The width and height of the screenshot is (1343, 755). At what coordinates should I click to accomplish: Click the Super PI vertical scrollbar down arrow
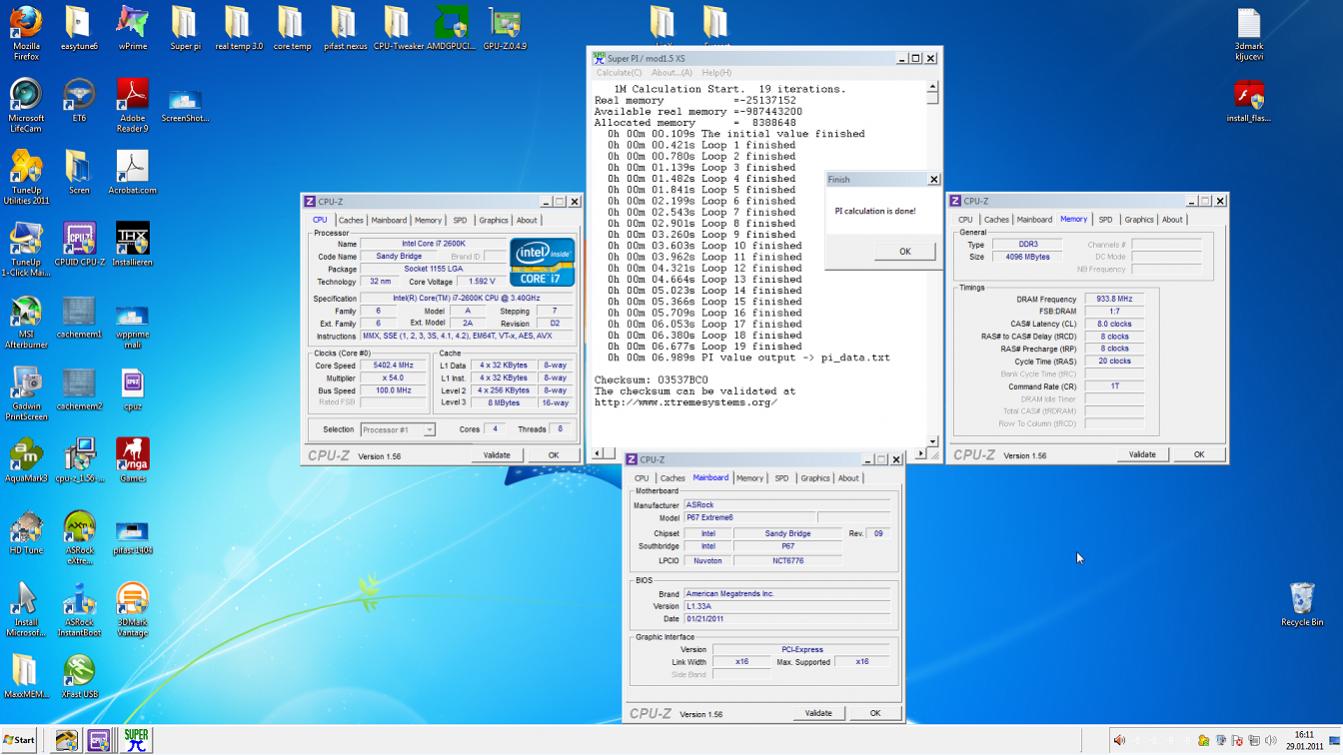coord(932,441)
